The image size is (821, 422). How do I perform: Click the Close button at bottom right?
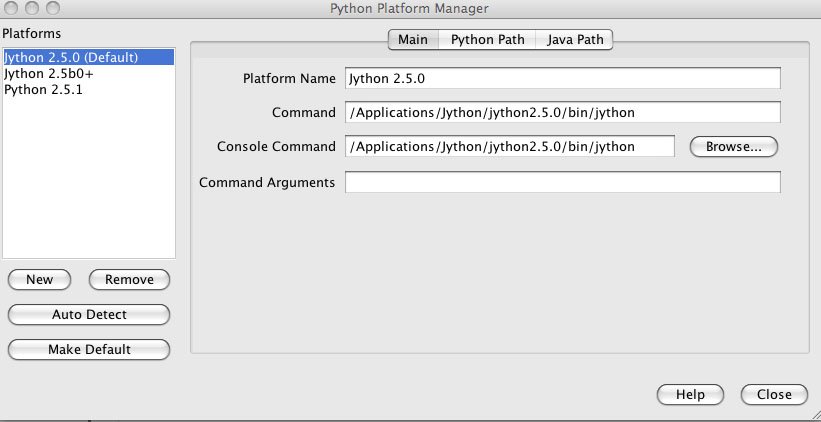click(x=774, y=395)
